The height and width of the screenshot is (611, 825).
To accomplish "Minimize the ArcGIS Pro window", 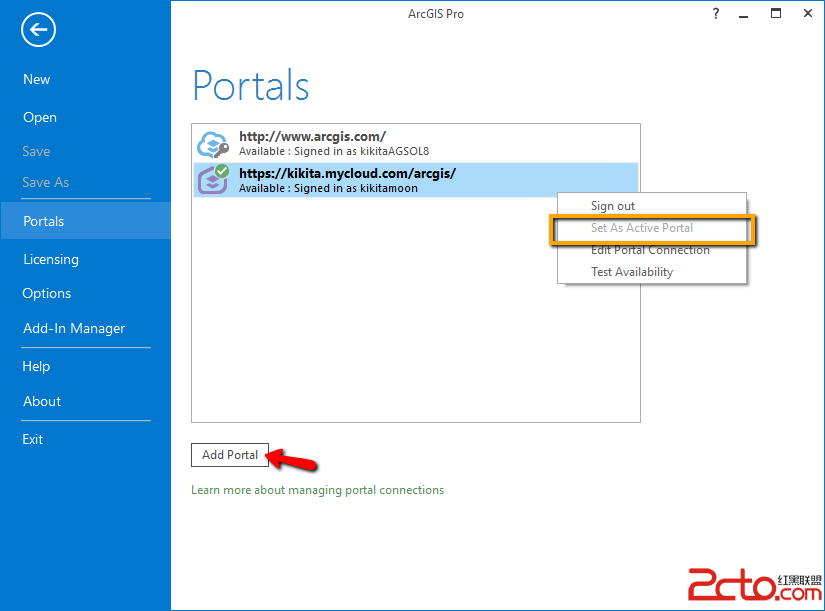I will [x=743, y=15].
